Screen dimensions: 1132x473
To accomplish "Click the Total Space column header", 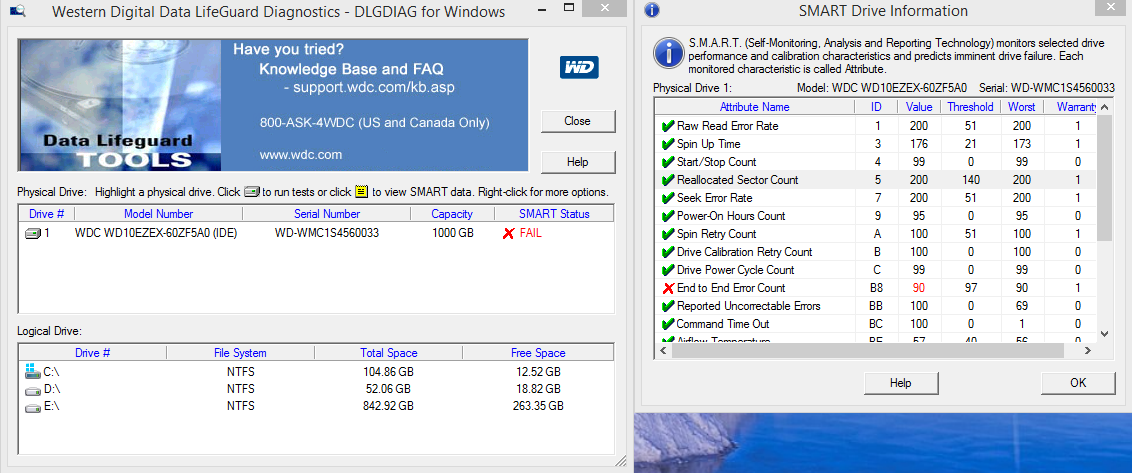I will (x=388, y=353).
